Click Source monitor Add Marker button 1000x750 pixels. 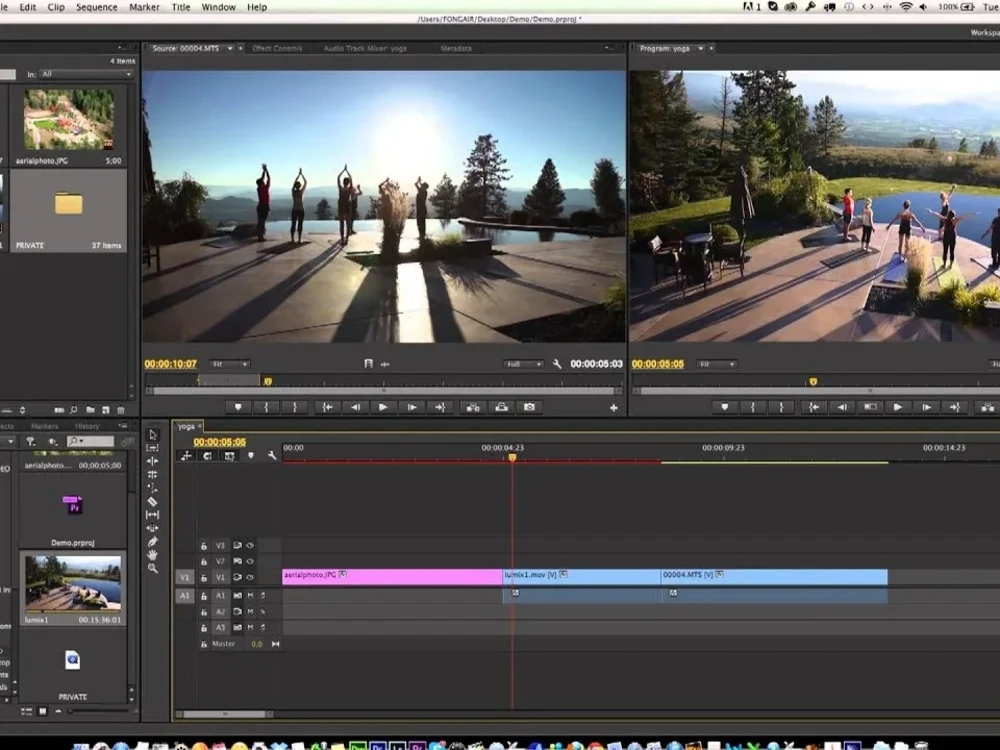(x=238, y=407)
